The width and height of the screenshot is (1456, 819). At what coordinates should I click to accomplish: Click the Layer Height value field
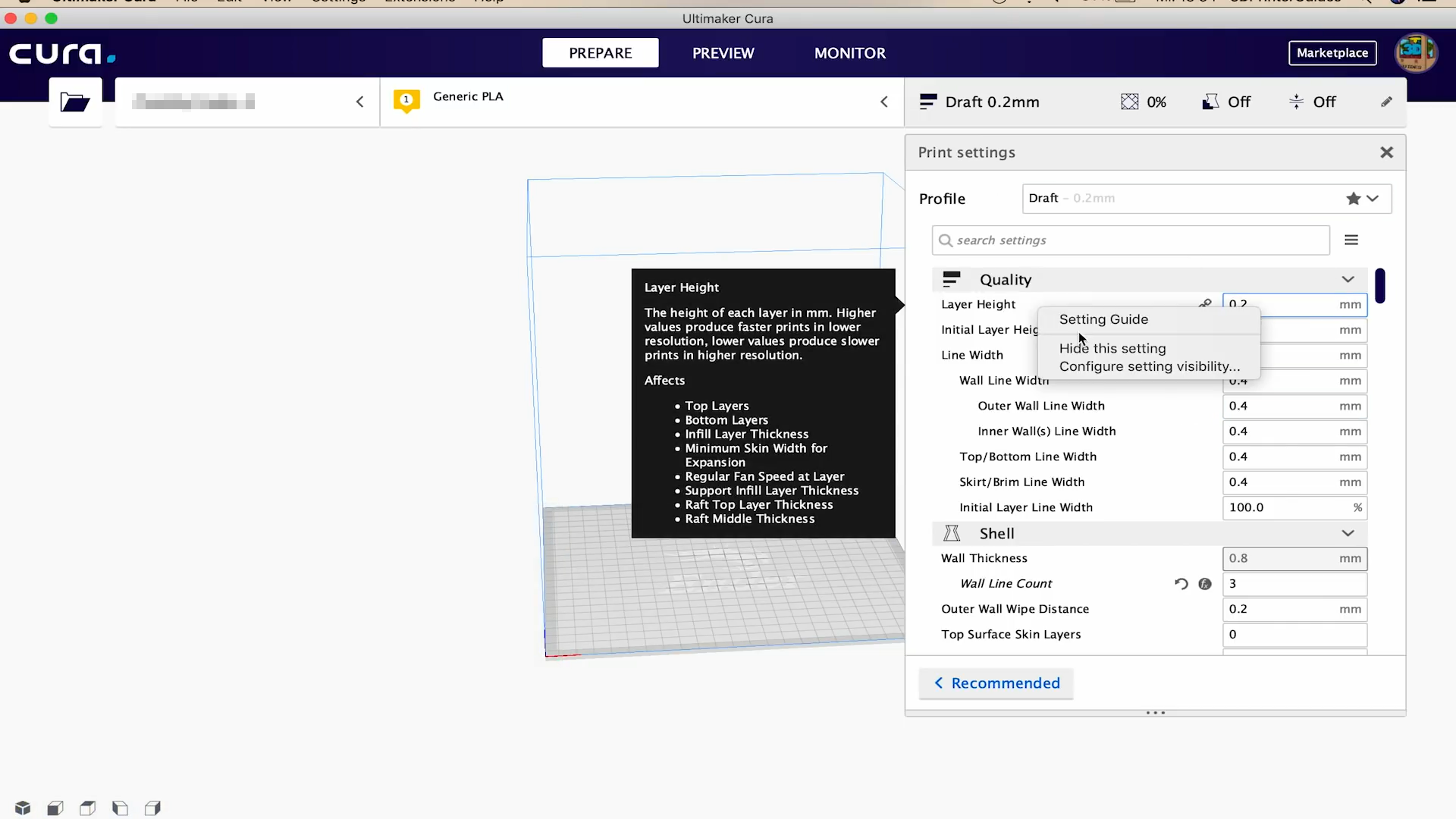pos(1294,304)
